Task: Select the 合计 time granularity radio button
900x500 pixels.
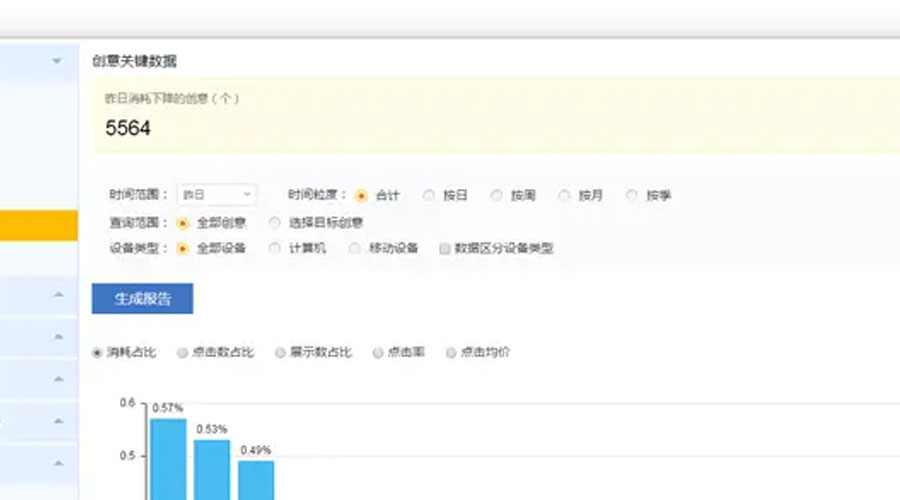Action: (x=361, y=196)
